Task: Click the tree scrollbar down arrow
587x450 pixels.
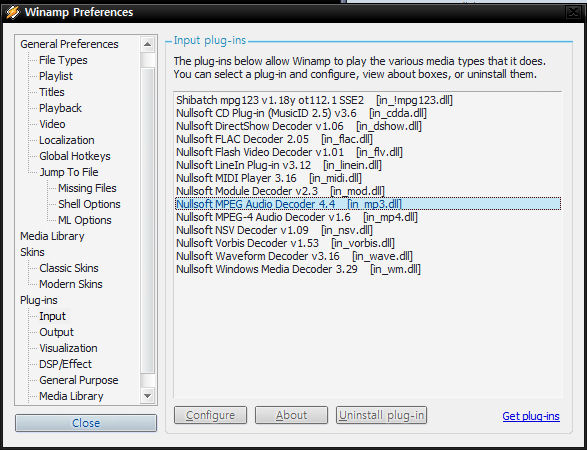Action: (147, 396)
